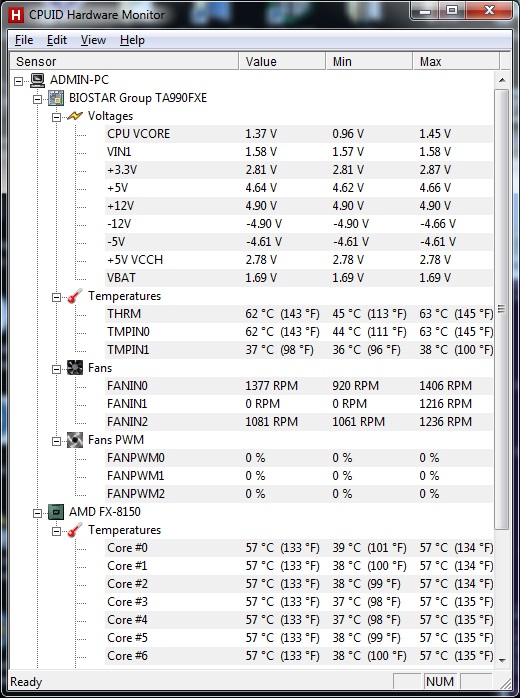Collapse the ADMIN-PC tree node
Image resolution: width=520 pixels, height=698 pixels.
point(19,81)
